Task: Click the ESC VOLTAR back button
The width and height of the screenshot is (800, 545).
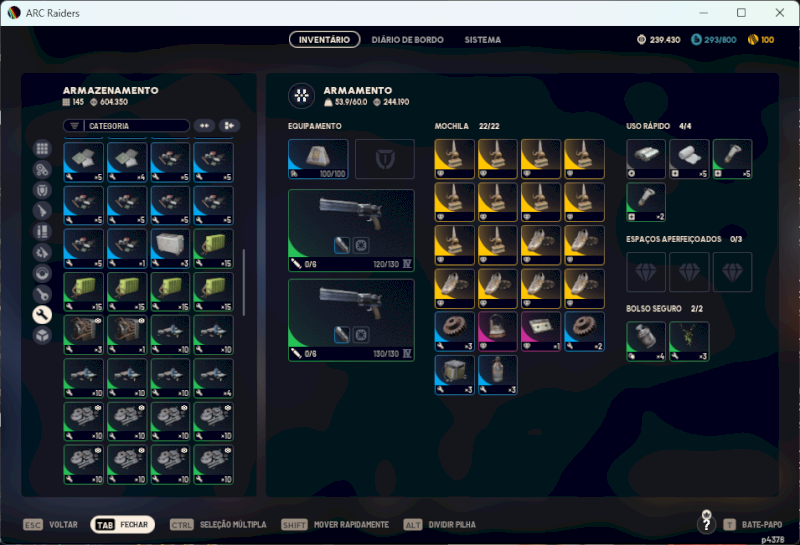Action: click(51, 525)
